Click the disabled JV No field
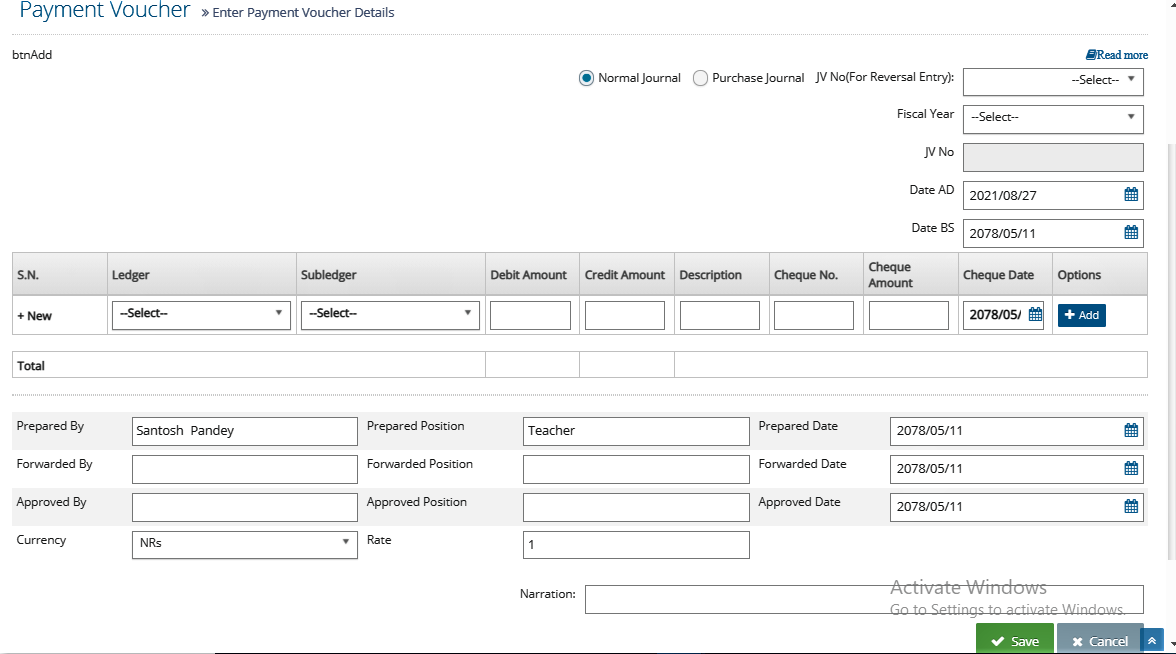1176x654 pixels. [x=1053, y=158]
